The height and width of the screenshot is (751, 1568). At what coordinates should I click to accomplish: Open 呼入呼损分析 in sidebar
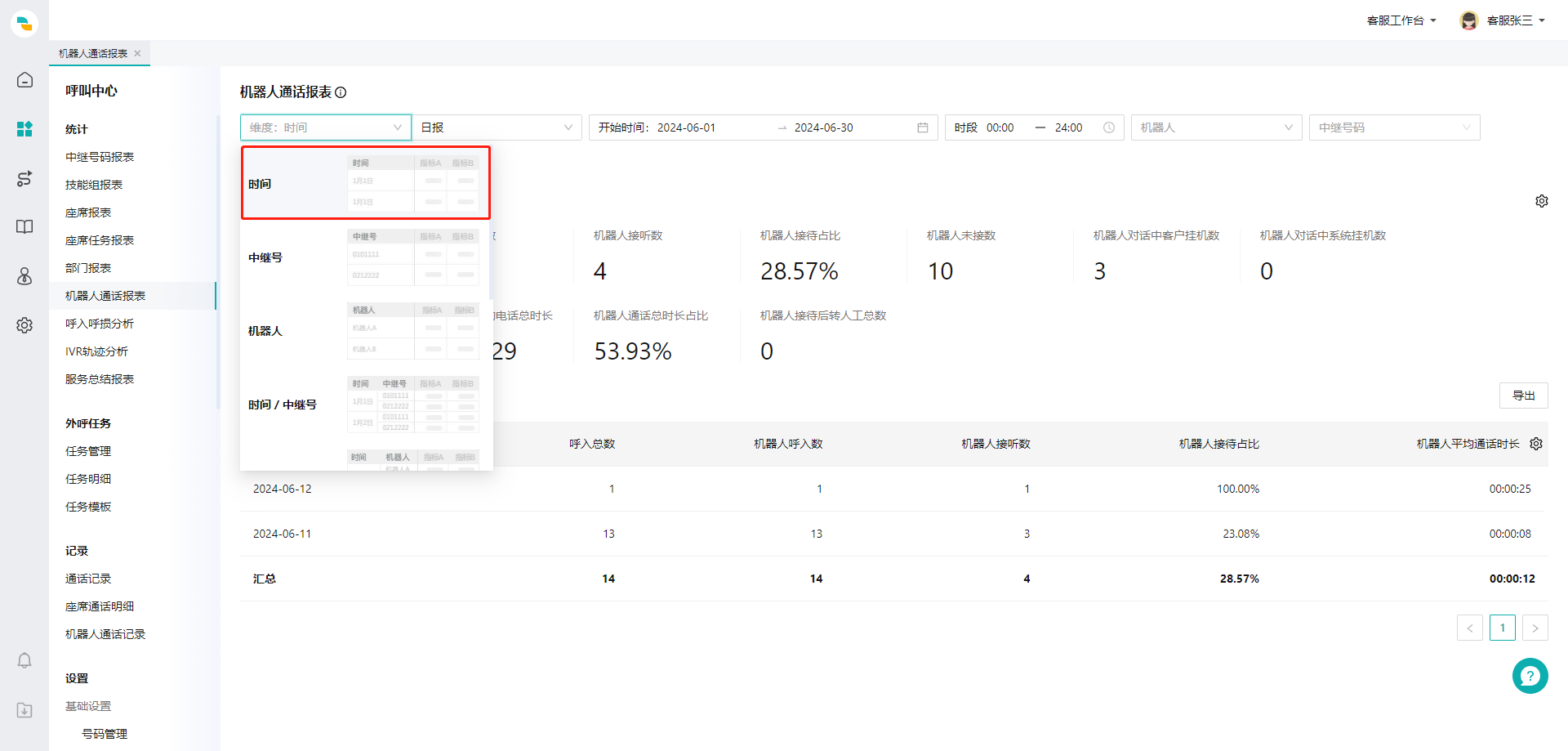click(x=100, y=324)
